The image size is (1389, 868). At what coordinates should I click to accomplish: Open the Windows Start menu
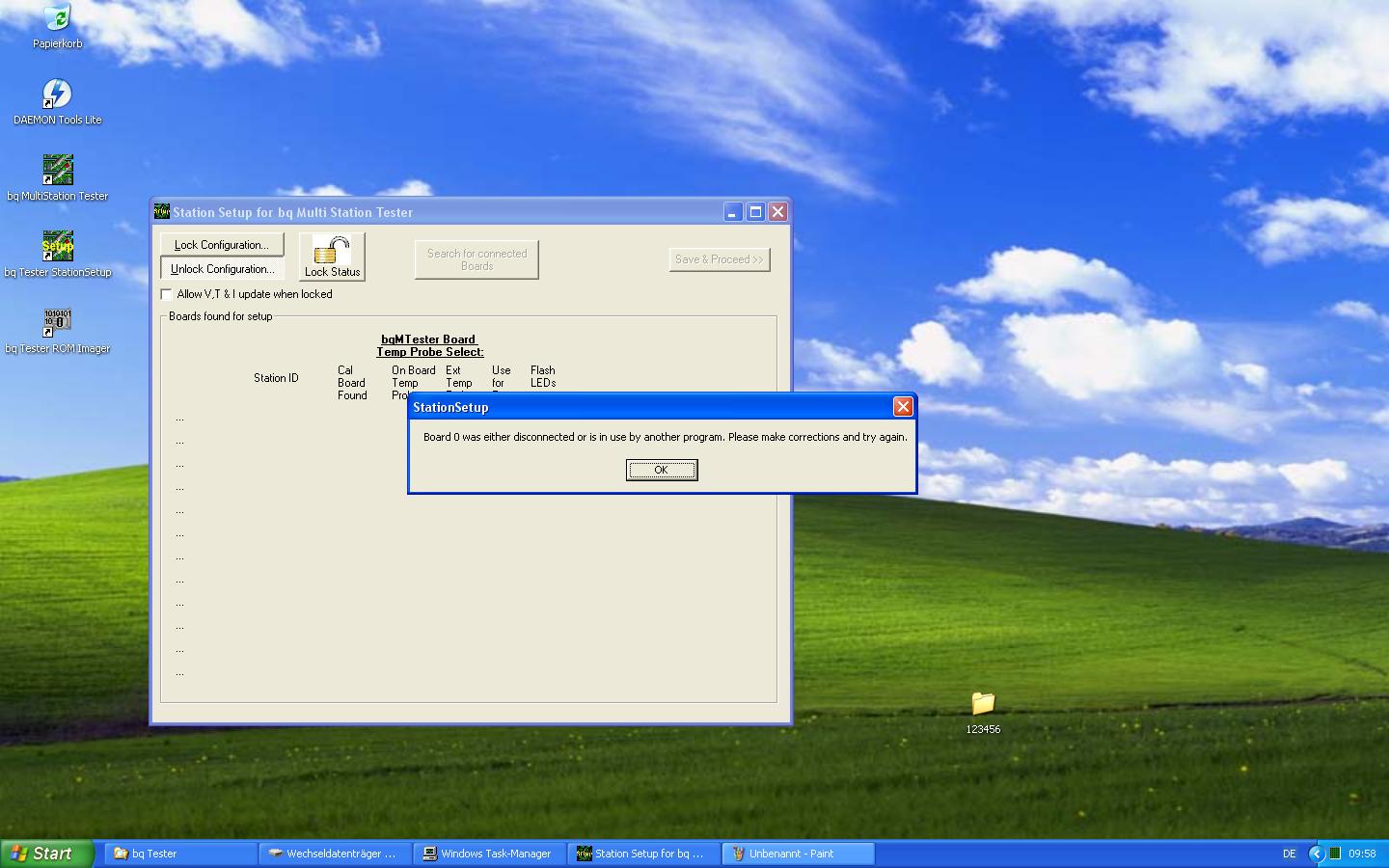(x=47, y=854)
